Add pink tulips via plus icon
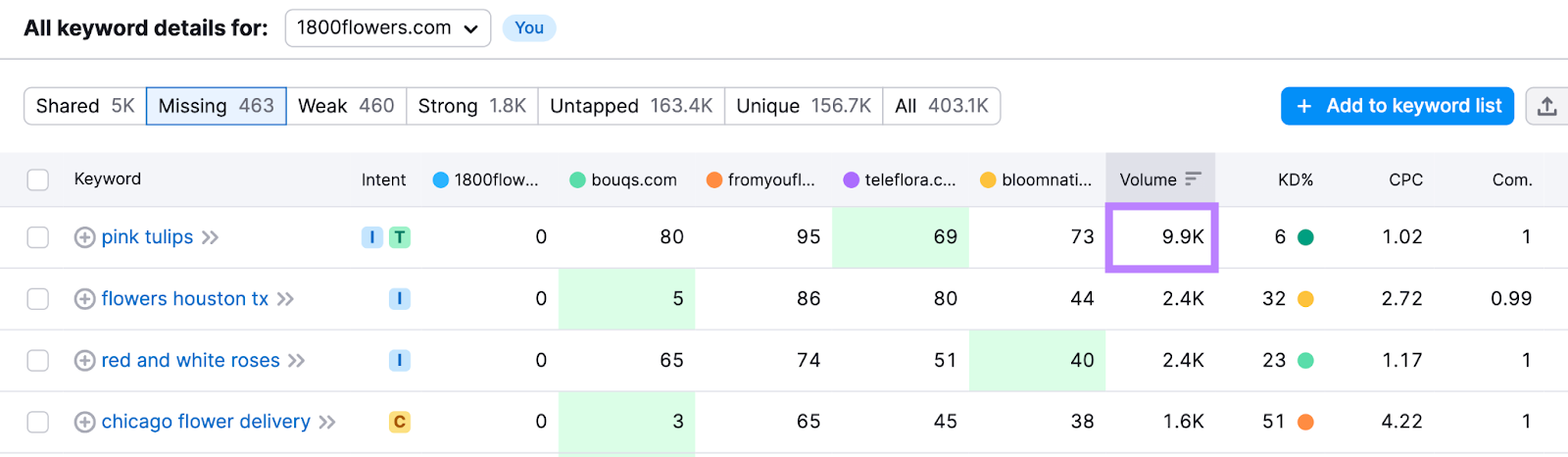Image resolution: width=1568 pixels, height=457 pixels. pyautogui.click(x=85, y=237)
